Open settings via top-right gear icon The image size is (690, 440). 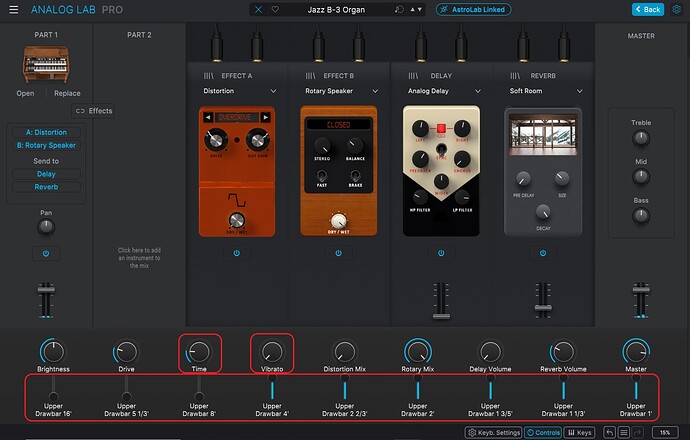[677, 9]
